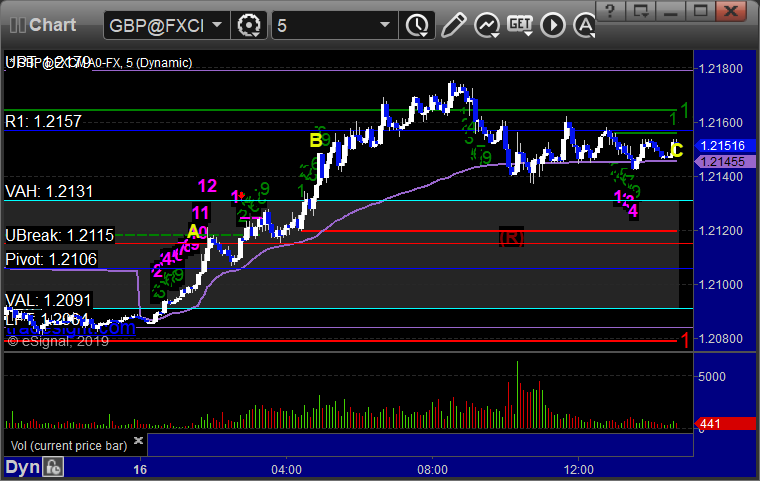Close the chart window with red X
This screenshot has height=481, width=760.
click(730, 11)
